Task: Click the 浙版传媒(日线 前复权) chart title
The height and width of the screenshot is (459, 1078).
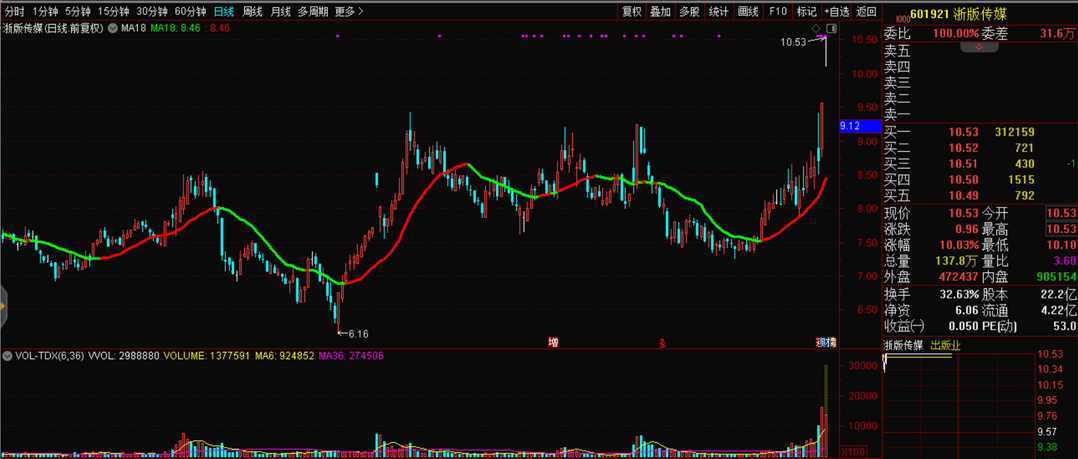Action: (x=53, y=28)
